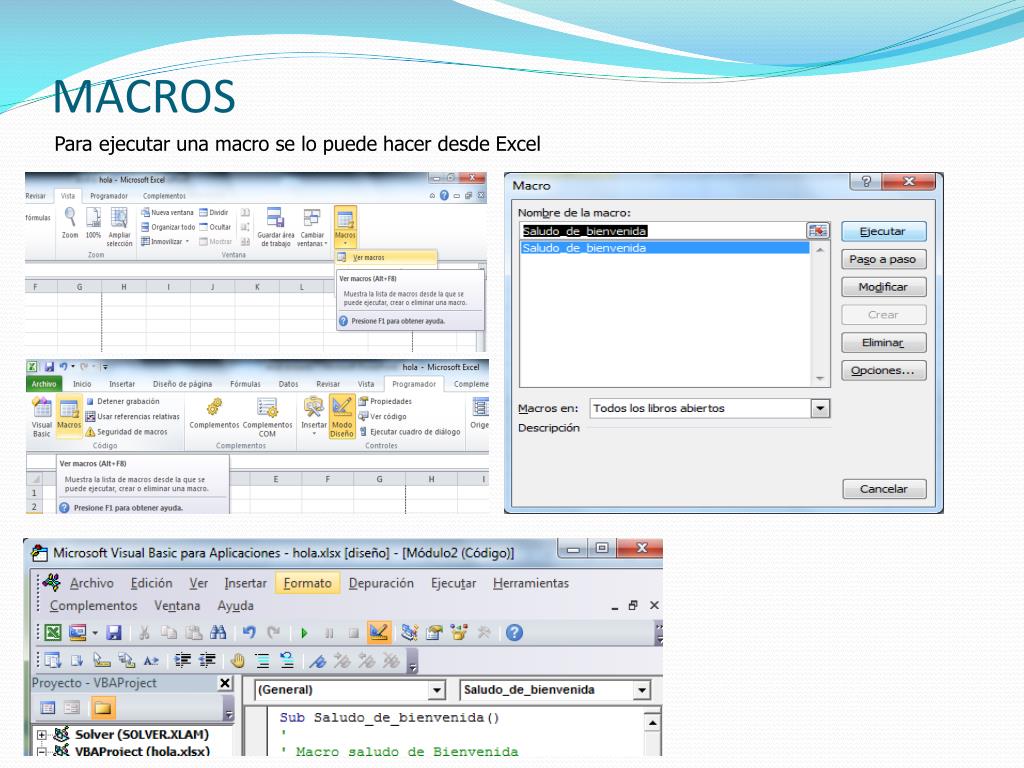
Task: Click List Properties/Methods icon in VBA Edit toolbar
Action: point(52,660)
